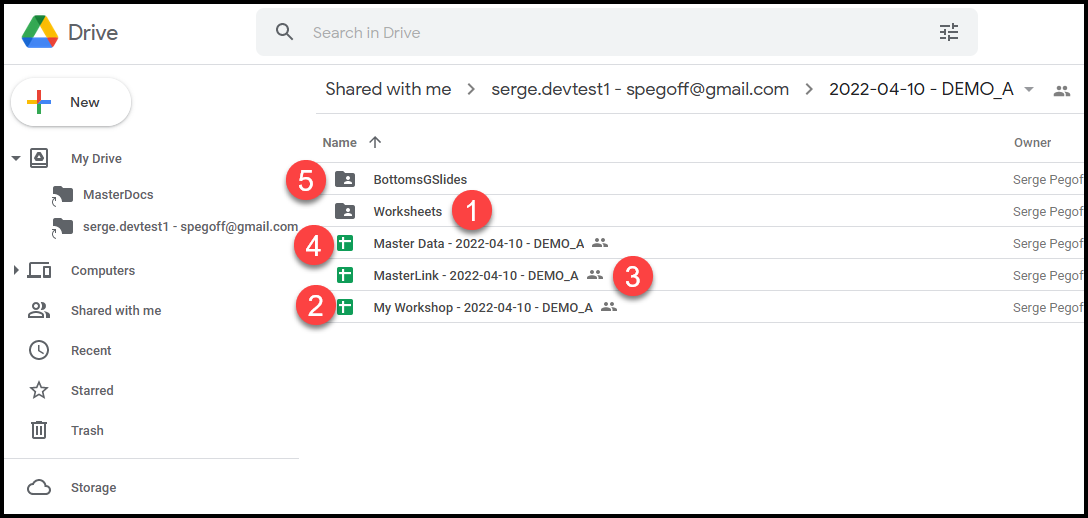1088x518 pixels.
Task: Open the 2022-04-10 - DEMO_A folder dropdown
Action: (x=1029, y=90)
